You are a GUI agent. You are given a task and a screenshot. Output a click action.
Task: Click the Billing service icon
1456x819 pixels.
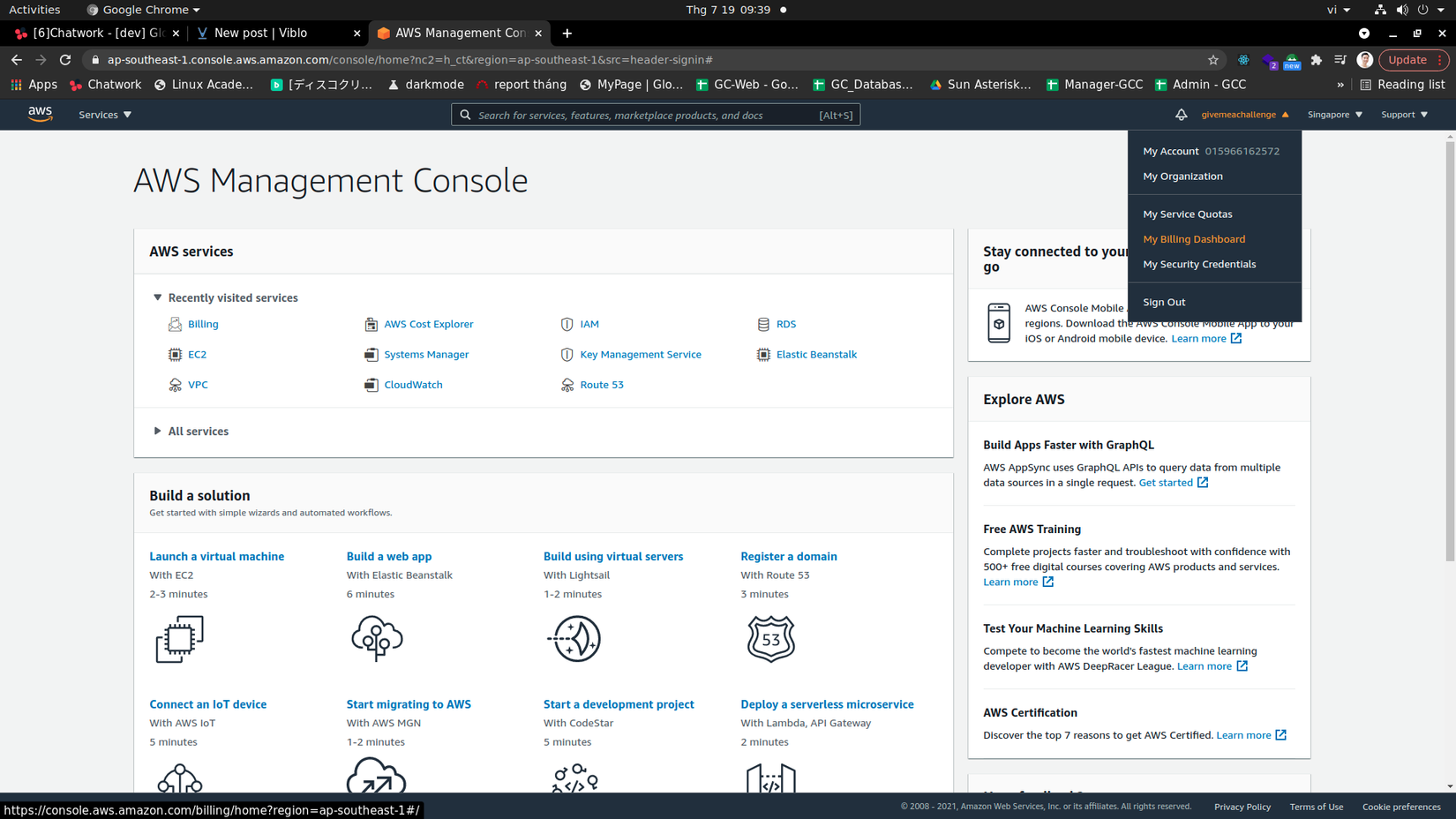[175, 324]
